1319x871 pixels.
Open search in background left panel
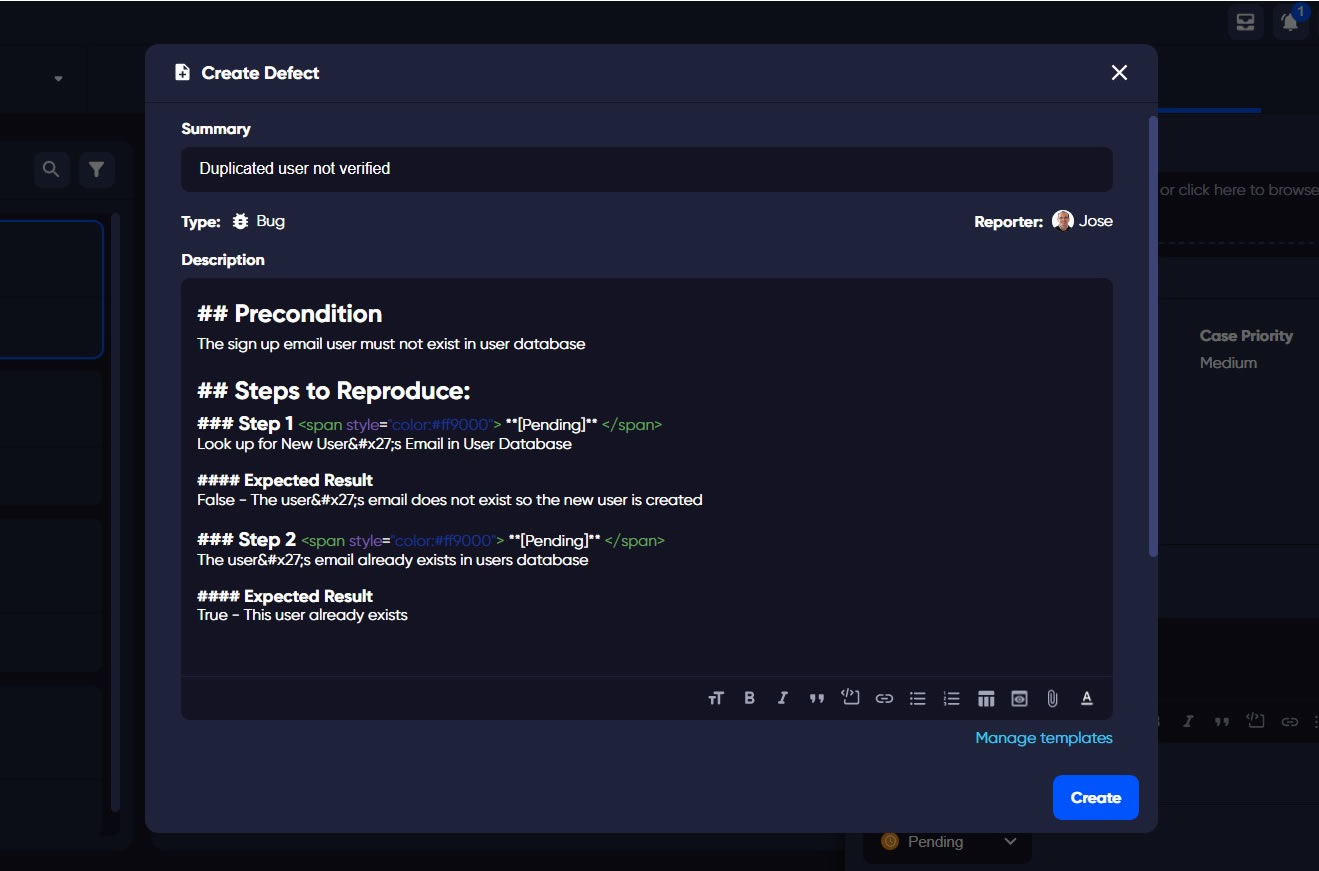pos(51,169)
